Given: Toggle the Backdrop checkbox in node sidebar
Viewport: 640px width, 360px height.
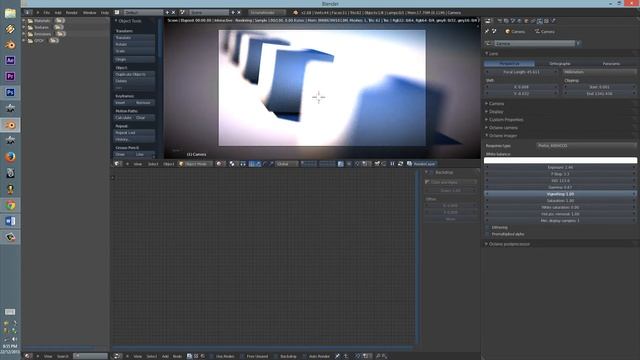Looking at the screenshot, I should tap(432, 173).
